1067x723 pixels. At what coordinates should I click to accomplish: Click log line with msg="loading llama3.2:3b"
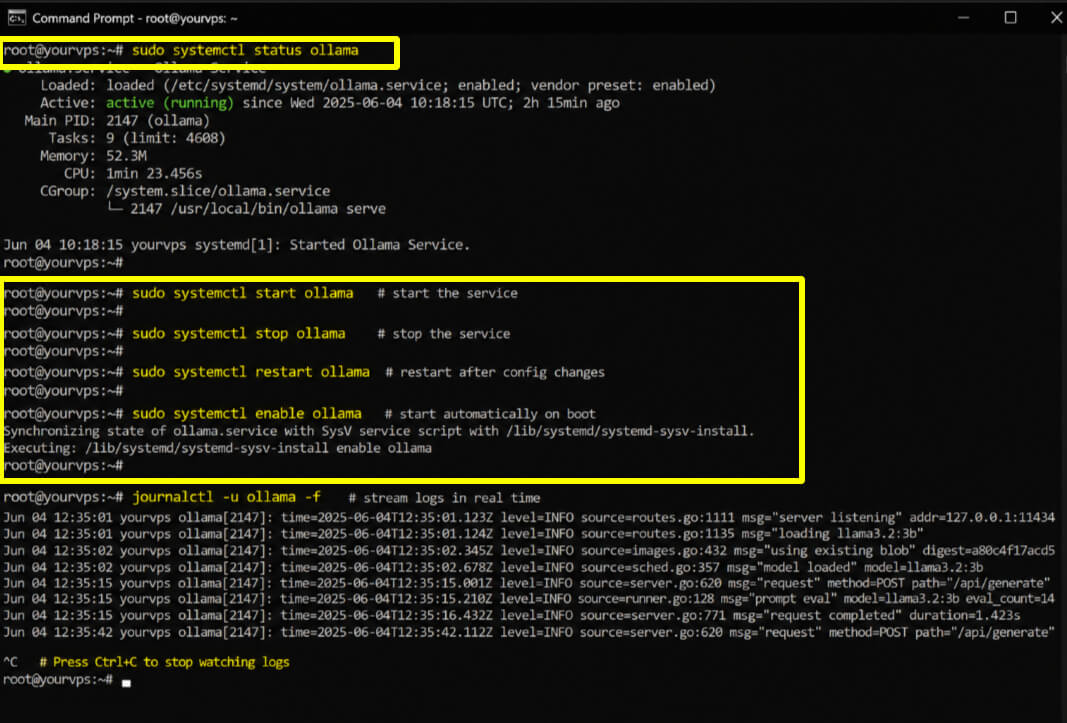(x=463, y=533)
